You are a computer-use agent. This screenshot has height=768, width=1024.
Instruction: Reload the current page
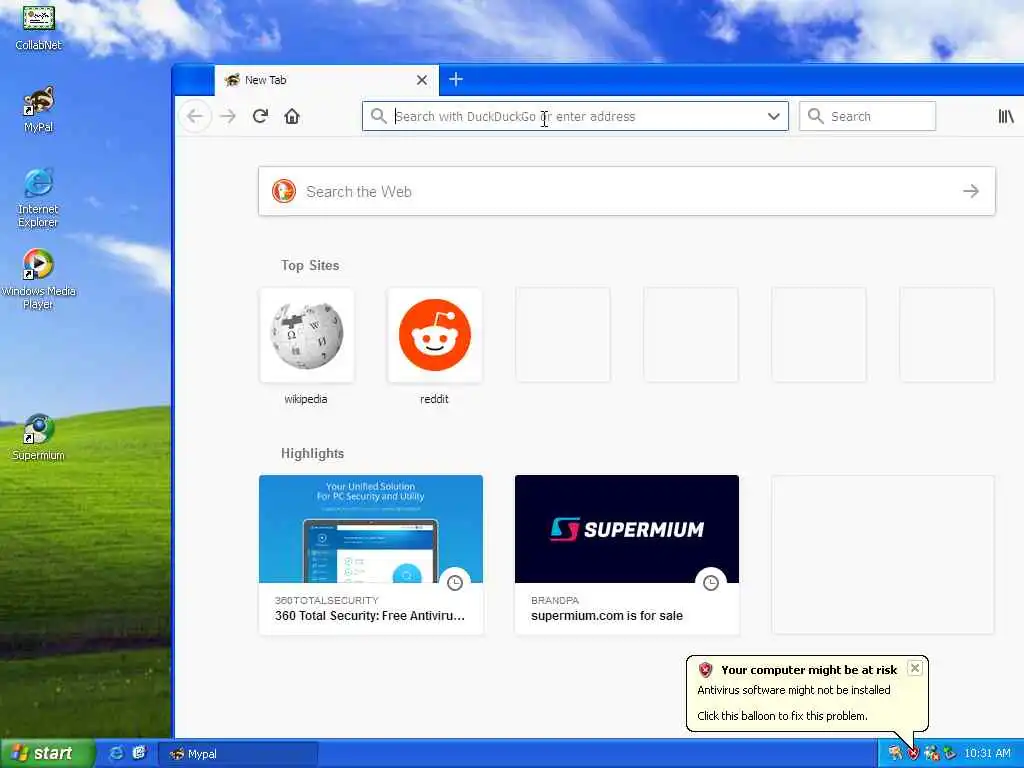coord(260,116)
